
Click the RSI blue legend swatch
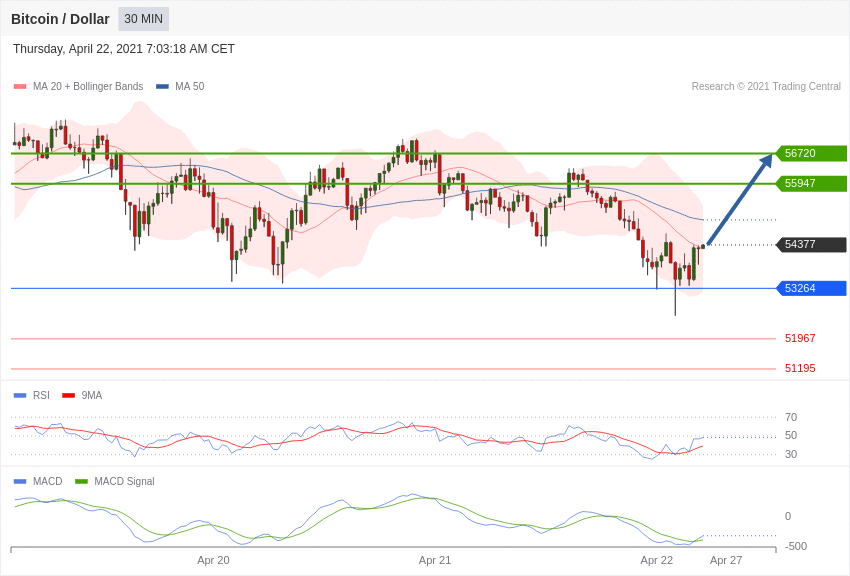20,396
